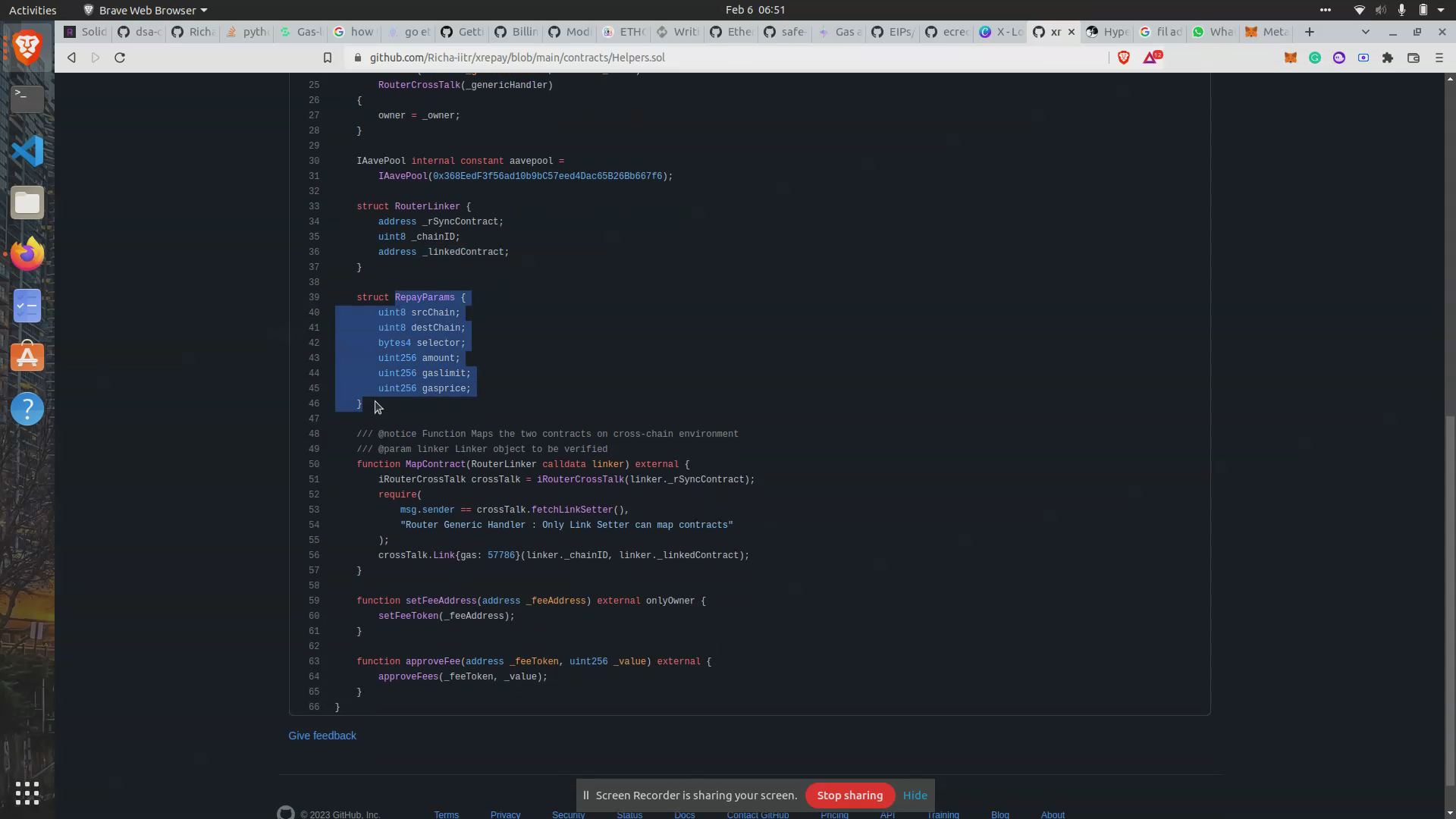Switch to the Meta MetaMask tab
The height and width of the screenshot is (819, 1456).
pyautogui.click(x=1266, y=32)
